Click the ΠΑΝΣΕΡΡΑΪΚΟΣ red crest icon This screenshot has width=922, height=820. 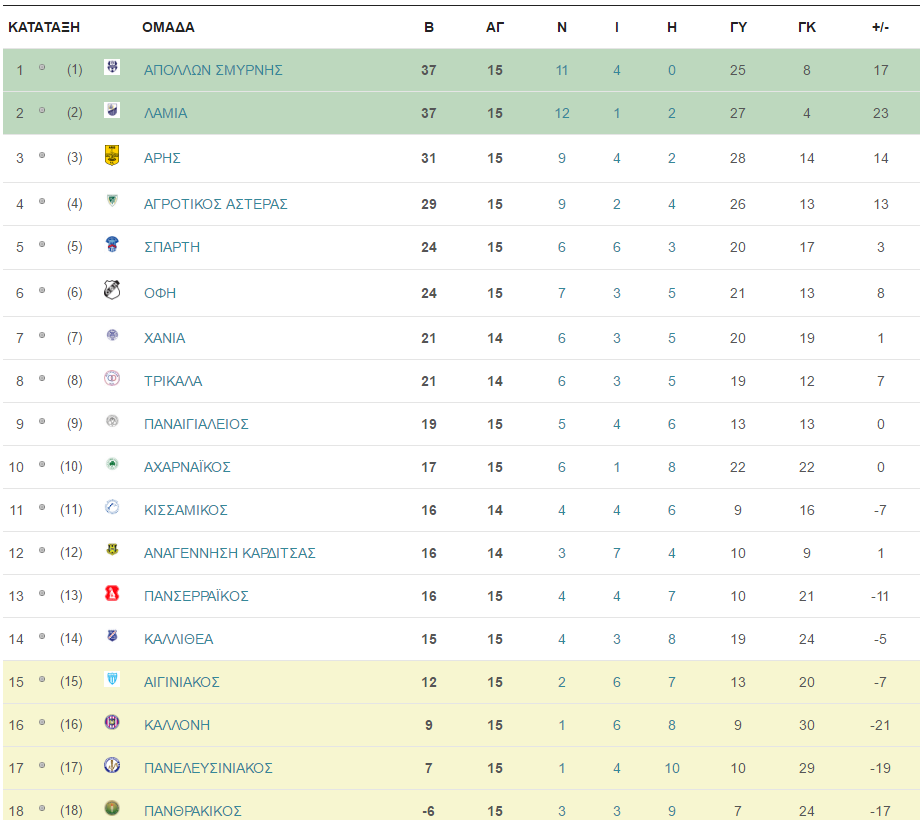(112, 593)
